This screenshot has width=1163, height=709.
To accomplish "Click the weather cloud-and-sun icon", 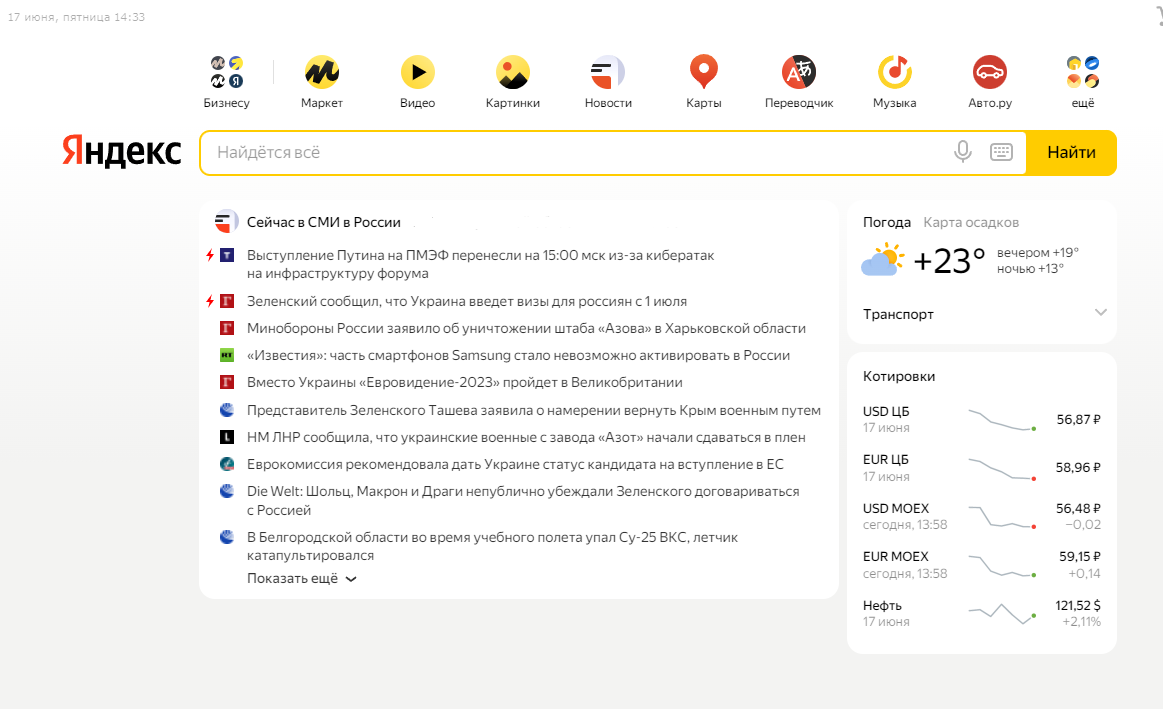I will click(x=883, y=260).
